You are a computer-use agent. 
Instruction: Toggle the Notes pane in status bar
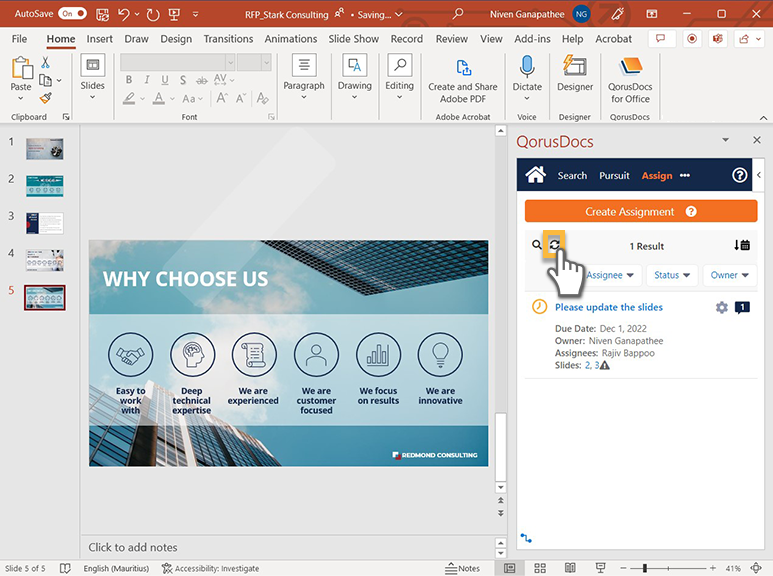point(462,568)
